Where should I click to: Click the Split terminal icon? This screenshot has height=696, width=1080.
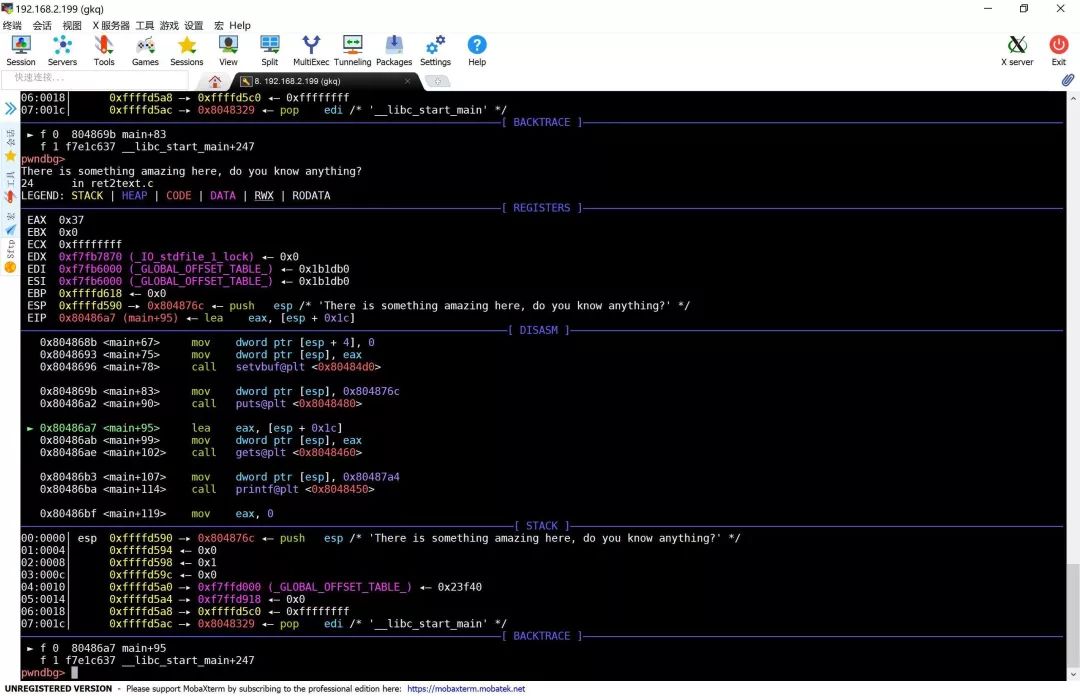tap(269, 51)
